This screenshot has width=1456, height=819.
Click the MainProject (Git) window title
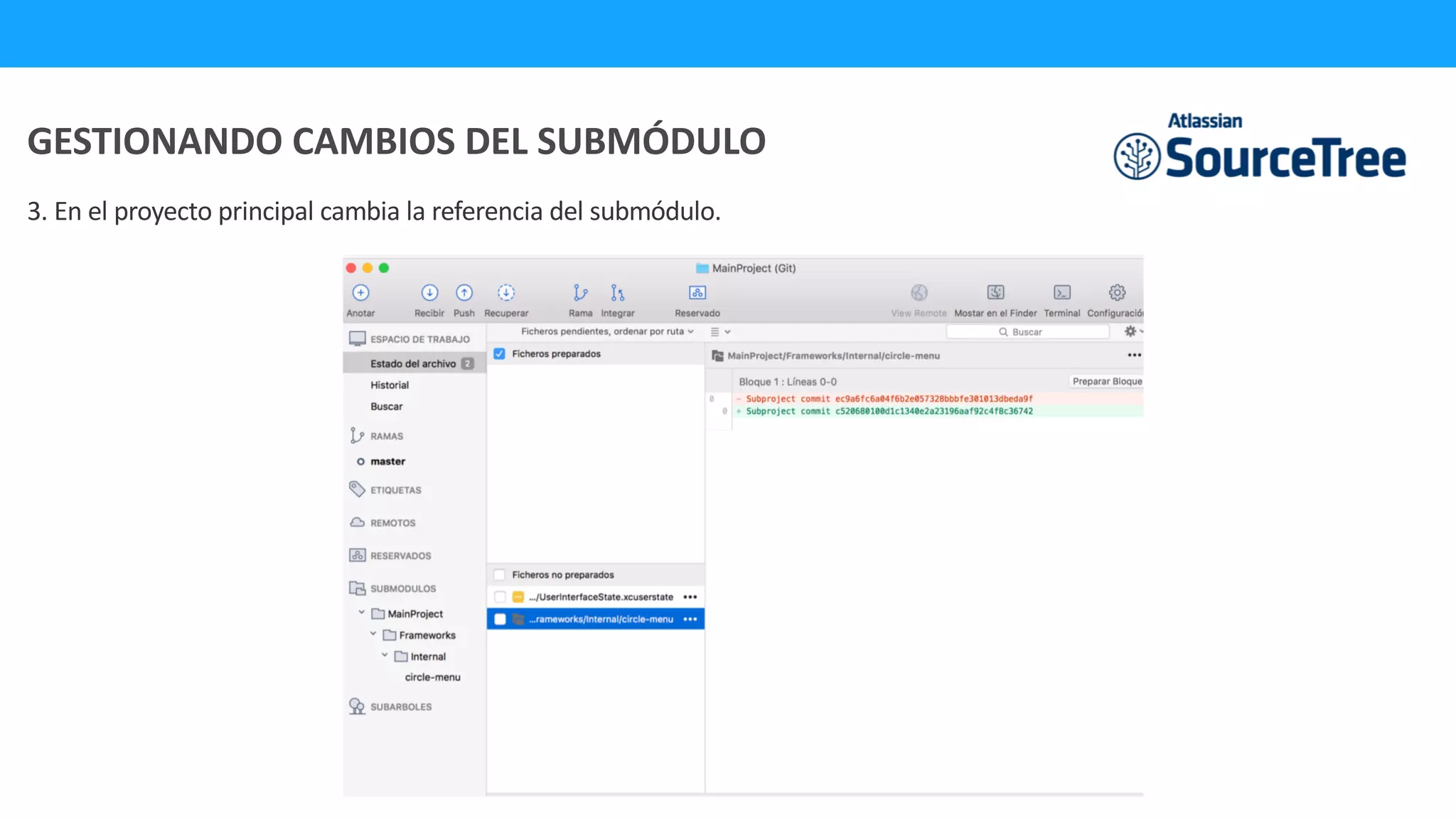point(754,268)
